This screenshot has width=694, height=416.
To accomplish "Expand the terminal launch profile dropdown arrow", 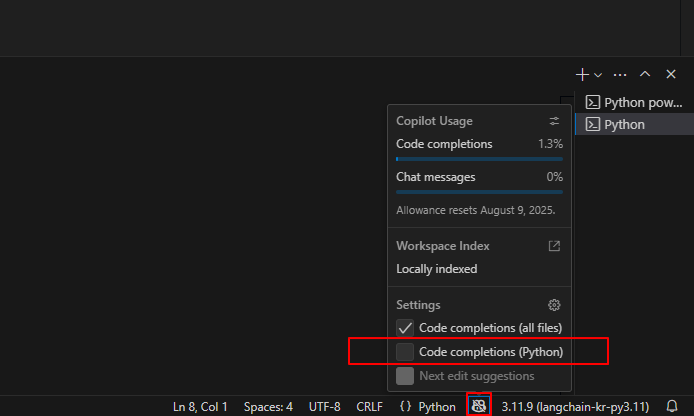I will click(598, 75).
